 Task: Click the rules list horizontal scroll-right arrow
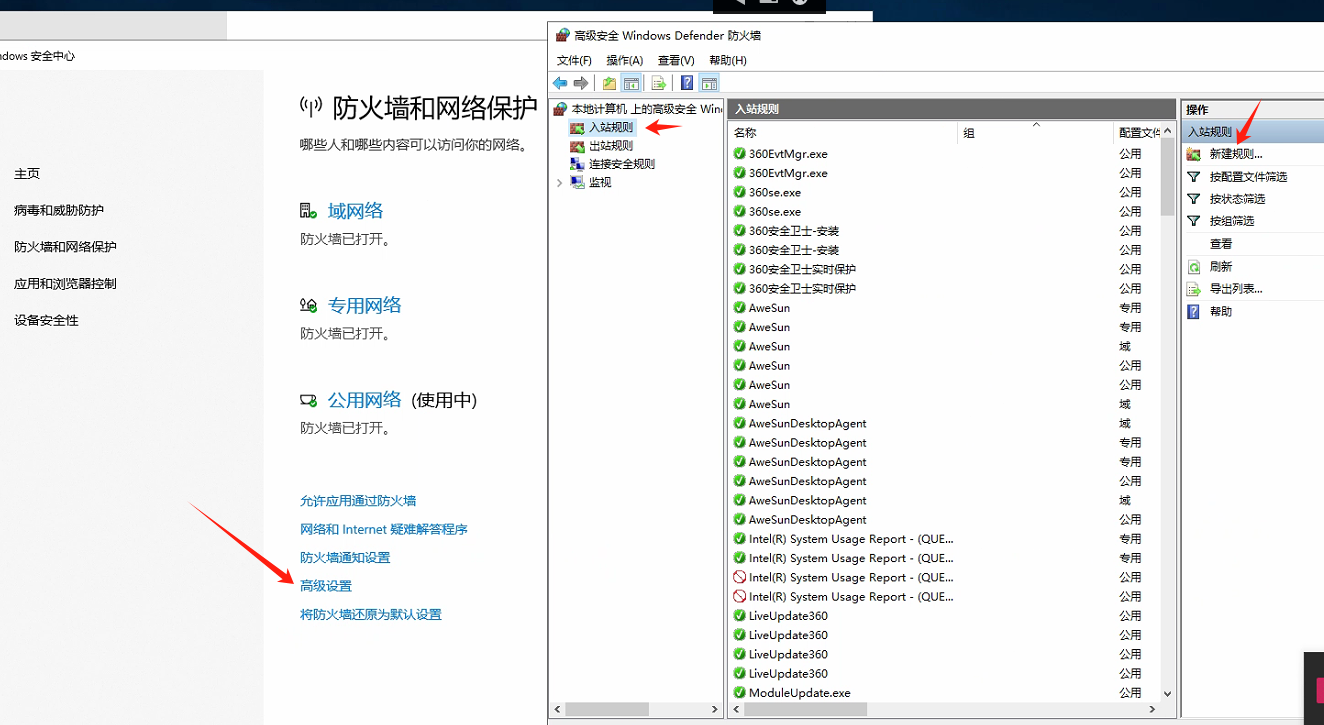1153,709
